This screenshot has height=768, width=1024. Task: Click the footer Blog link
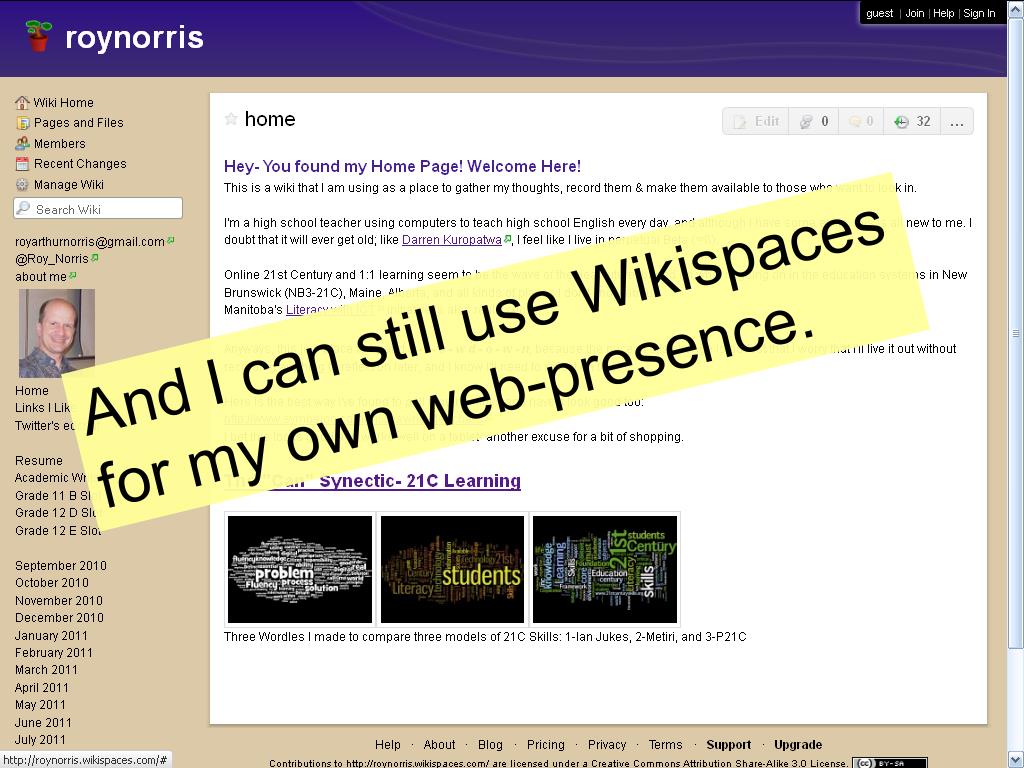(x=490, y=744)
